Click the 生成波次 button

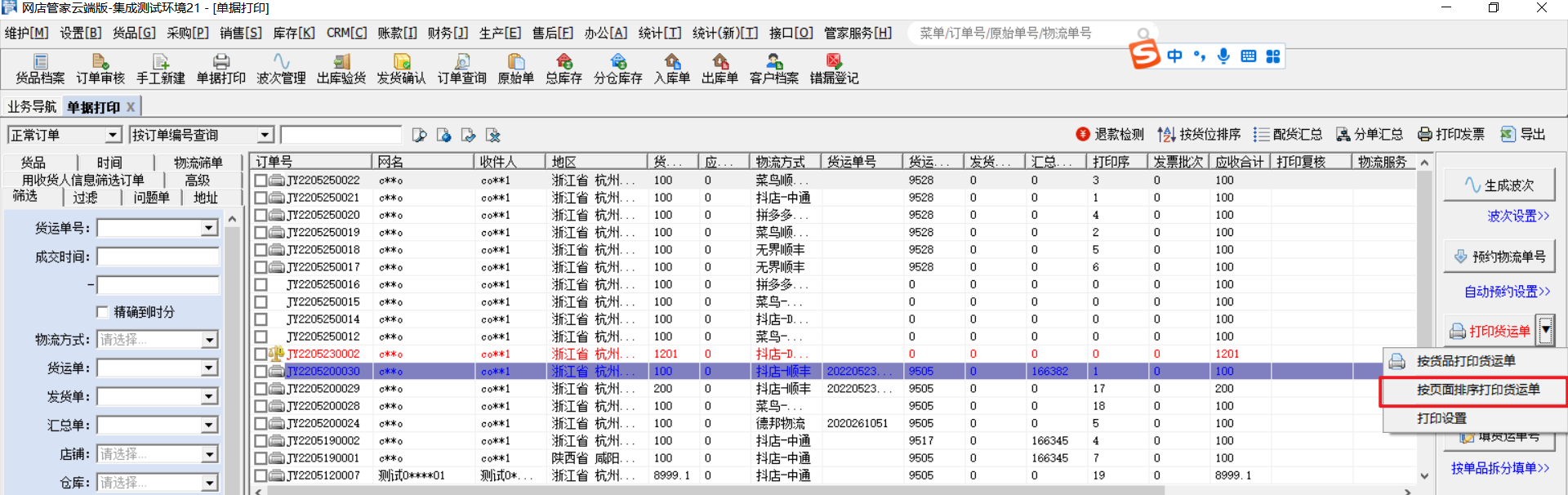click(x=1499, y=185)
